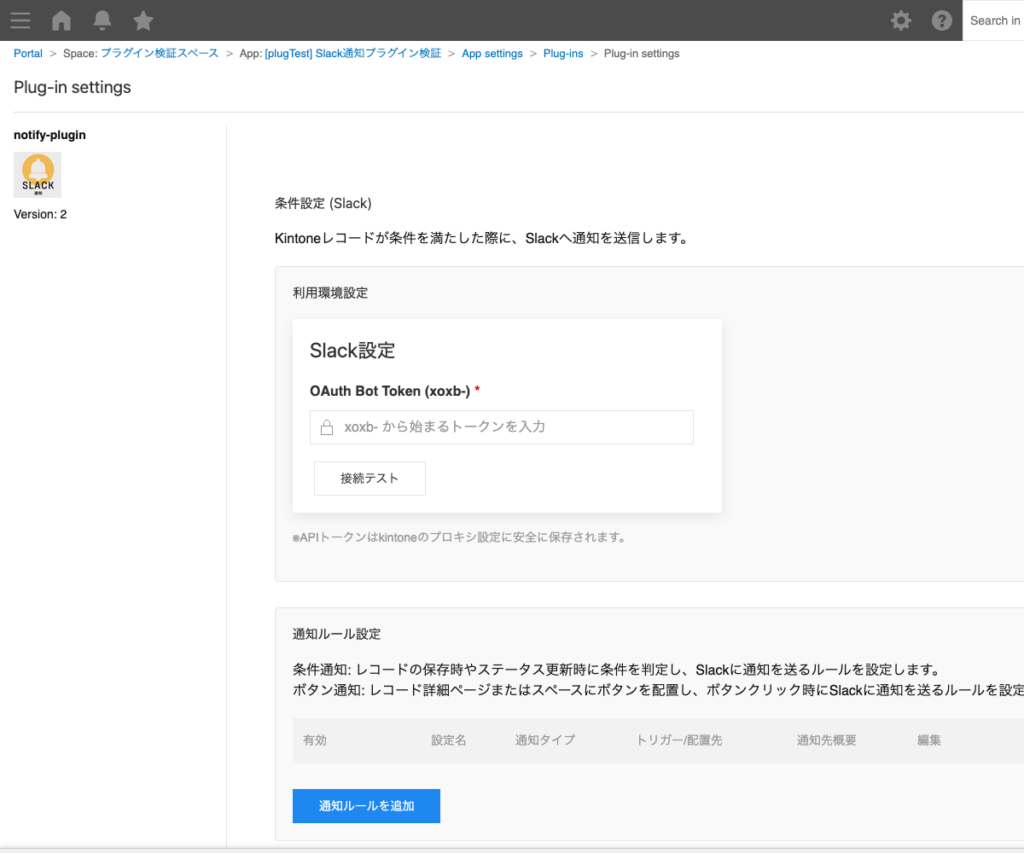Navigate to Portal via the breadcrumb

[27, 53]
